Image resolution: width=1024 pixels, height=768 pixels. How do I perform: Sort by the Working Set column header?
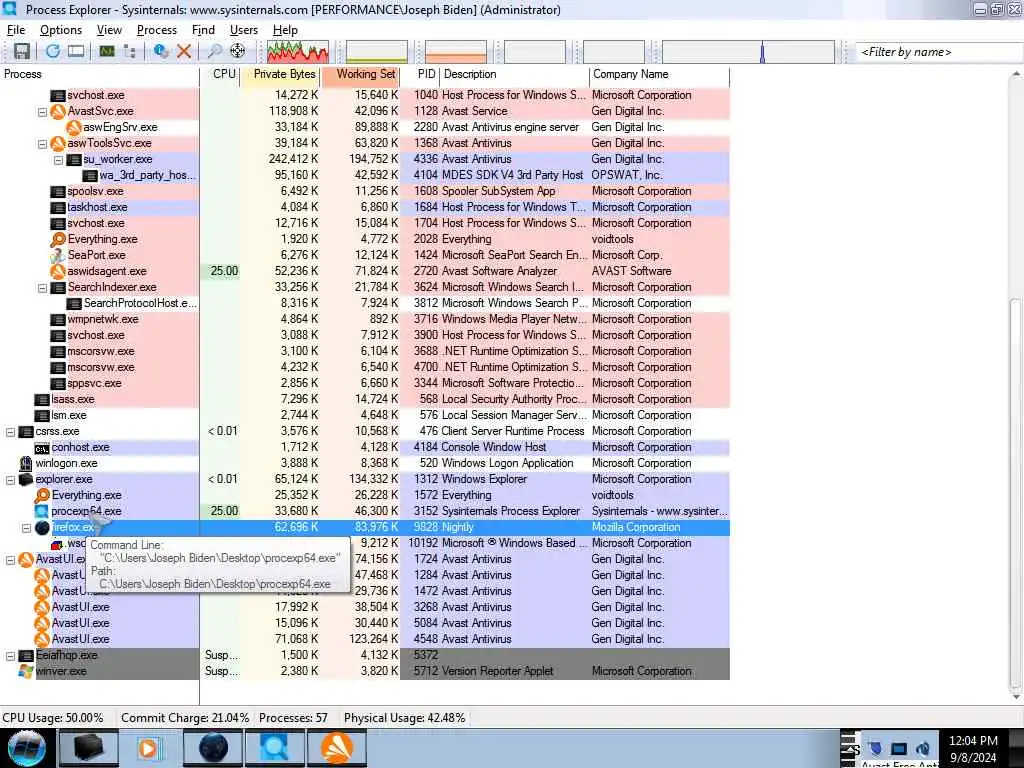(360, 74)
